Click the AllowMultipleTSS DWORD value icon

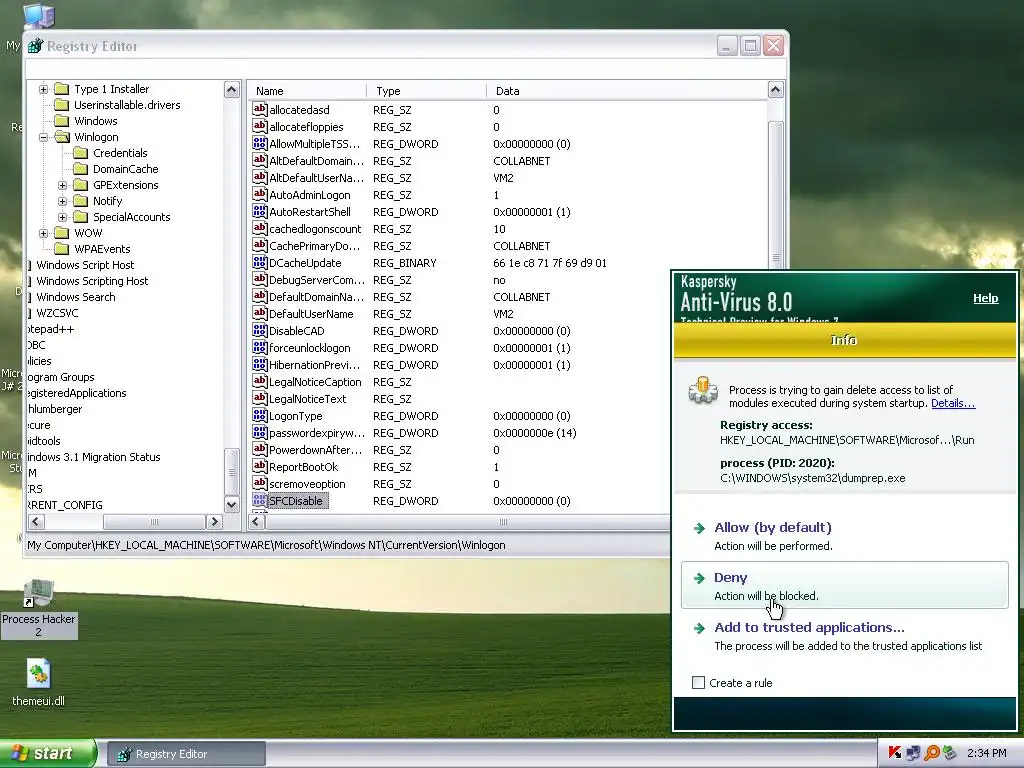pos(259,143)
